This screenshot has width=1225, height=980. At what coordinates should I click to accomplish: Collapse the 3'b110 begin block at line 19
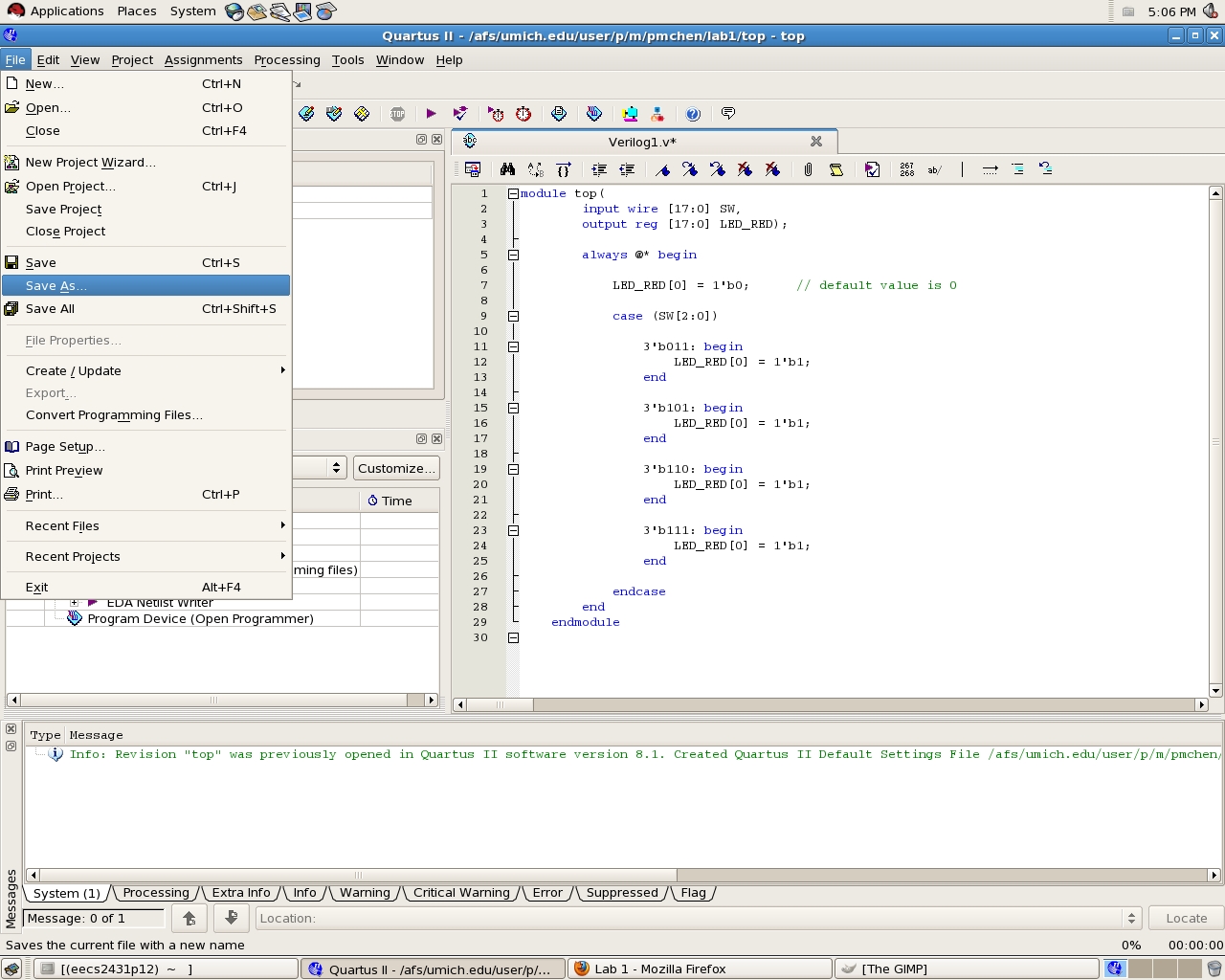[x=513, y=469]
